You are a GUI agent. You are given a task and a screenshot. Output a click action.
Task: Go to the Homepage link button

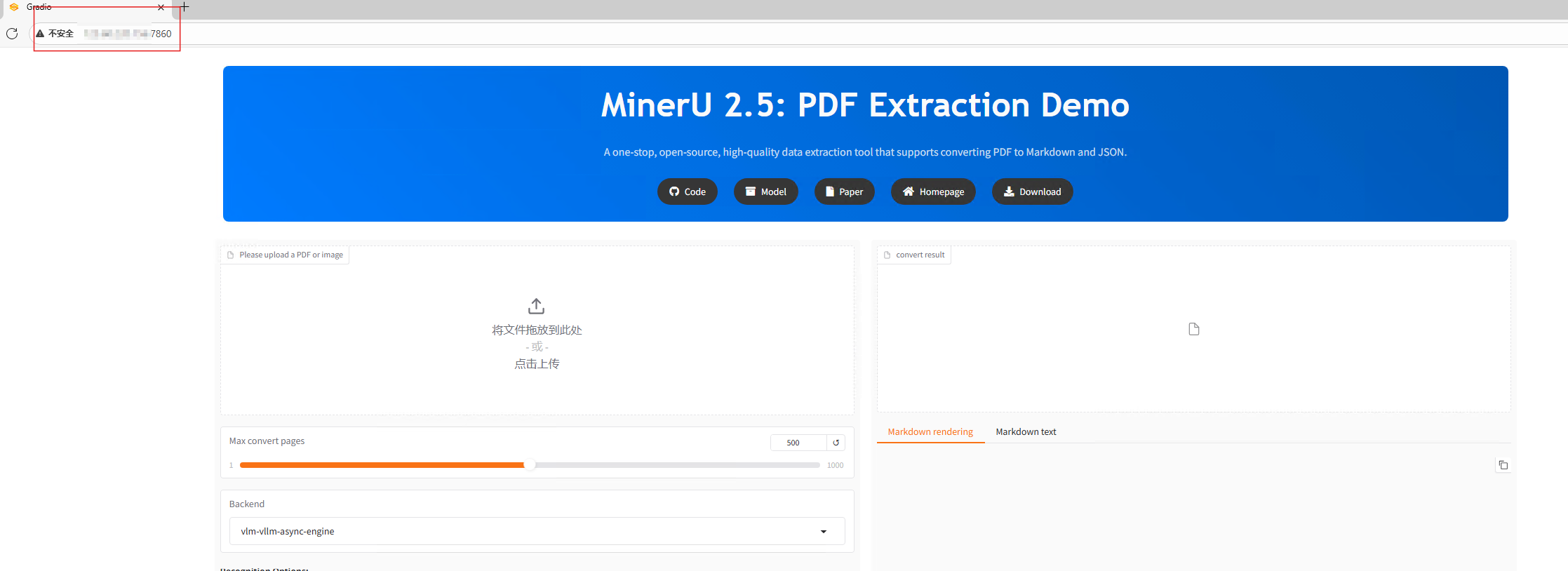tap(933, 192)
